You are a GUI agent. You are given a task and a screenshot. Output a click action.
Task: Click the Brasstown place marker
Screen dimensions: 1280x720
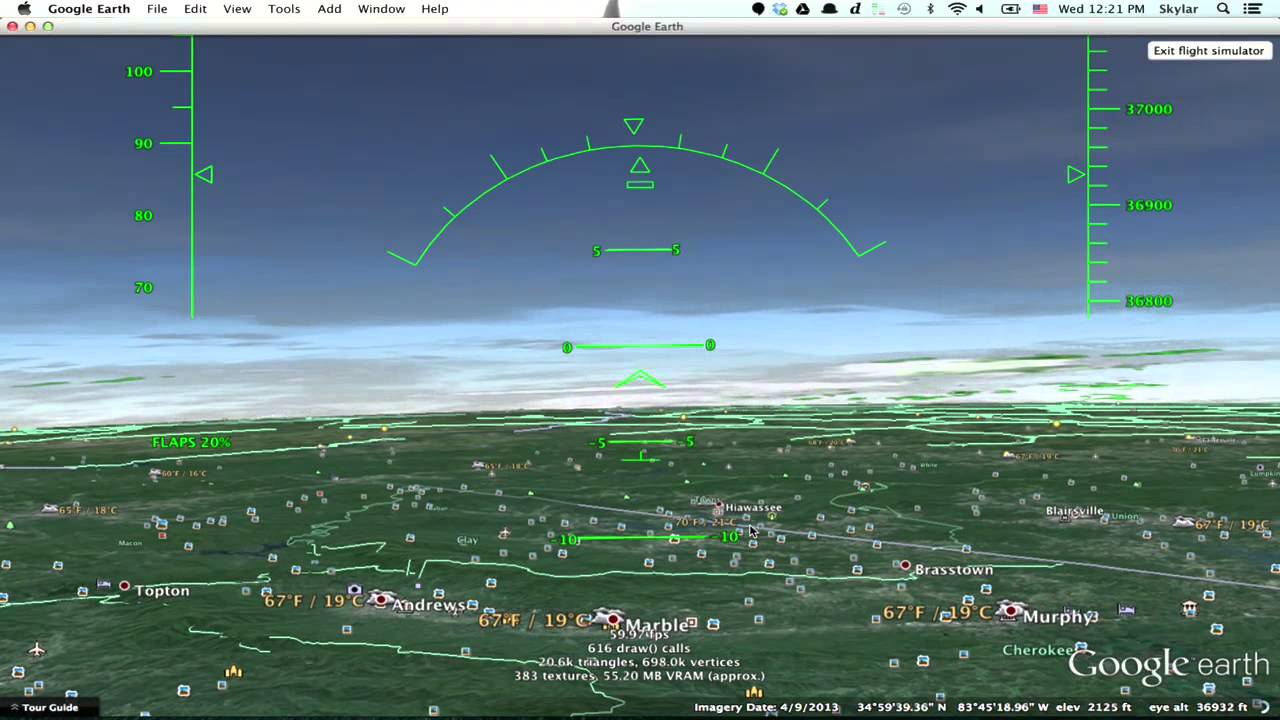point(905,566)
